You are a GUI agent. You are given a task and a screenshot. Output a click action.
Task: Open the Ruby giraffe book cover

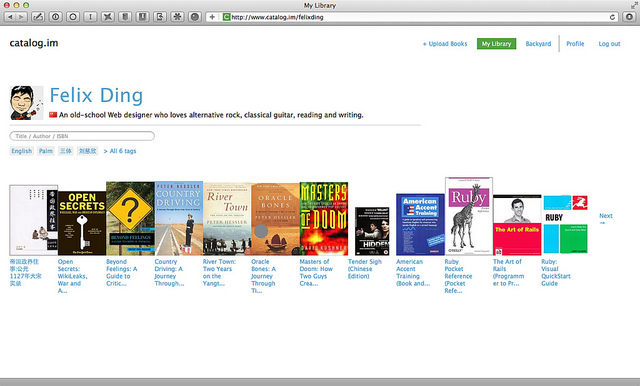[x=469, y=216]
